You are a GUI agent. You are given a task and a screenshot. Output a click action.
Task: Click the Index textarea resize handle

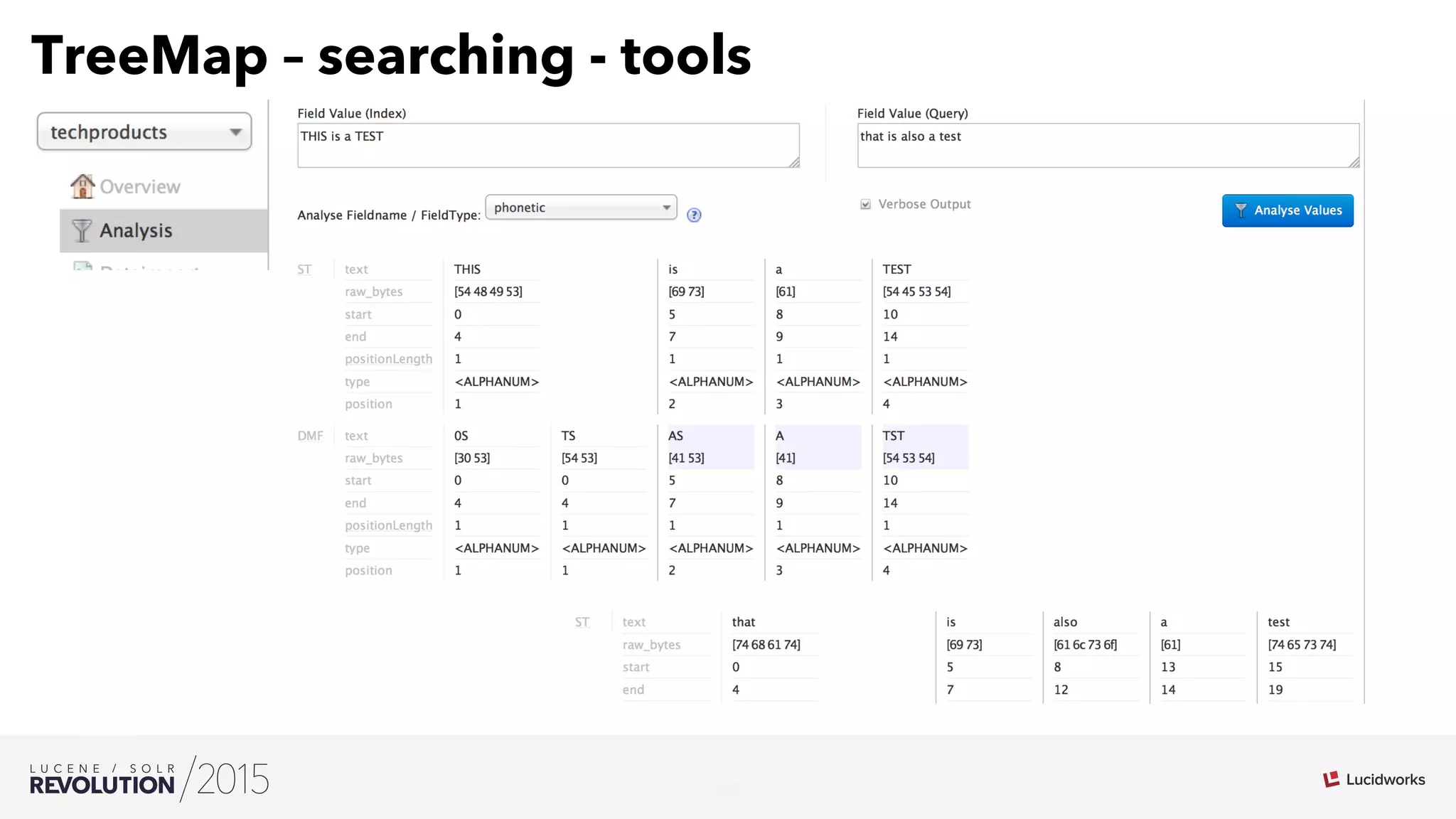click(794, 163)
